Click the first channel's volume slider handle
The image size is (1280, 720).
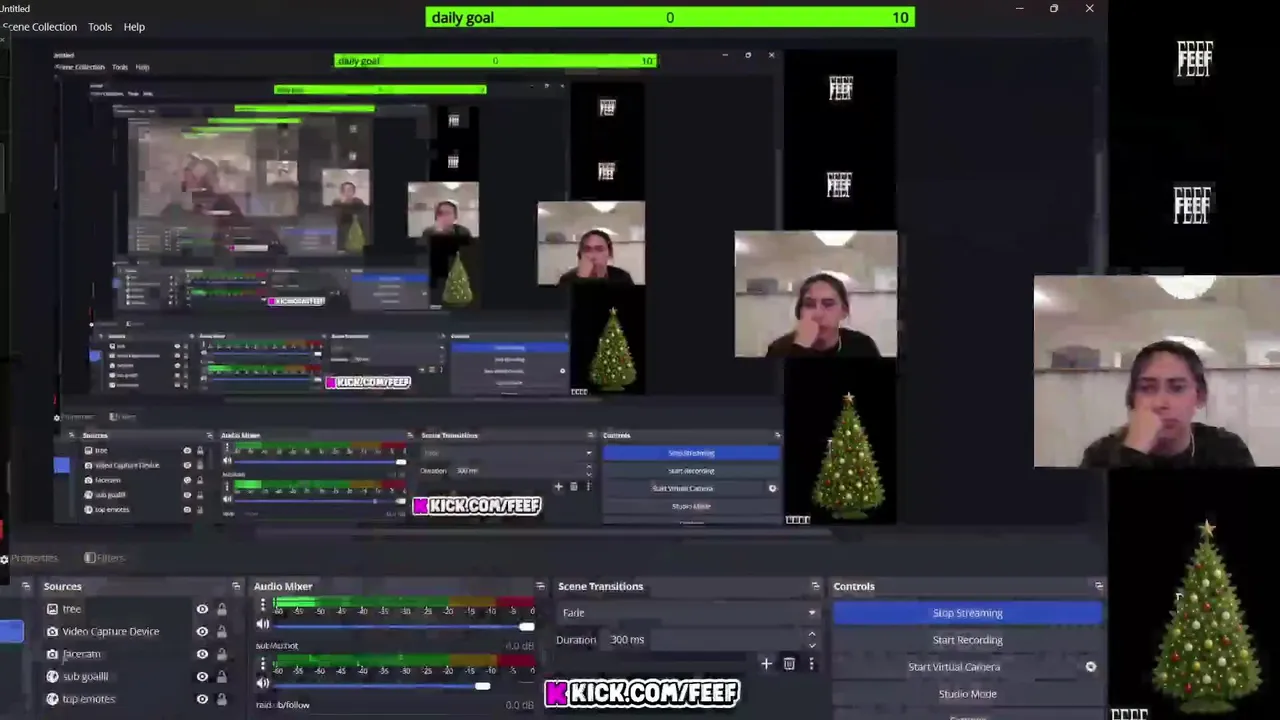(526, 627)
